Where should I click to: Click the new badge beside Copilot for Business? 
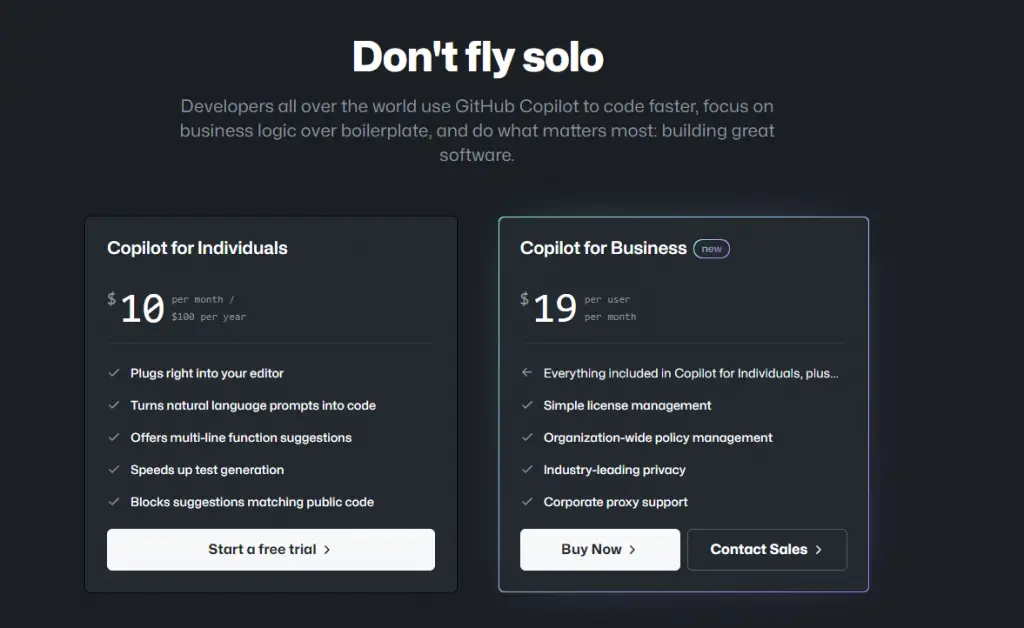point(711,249)
